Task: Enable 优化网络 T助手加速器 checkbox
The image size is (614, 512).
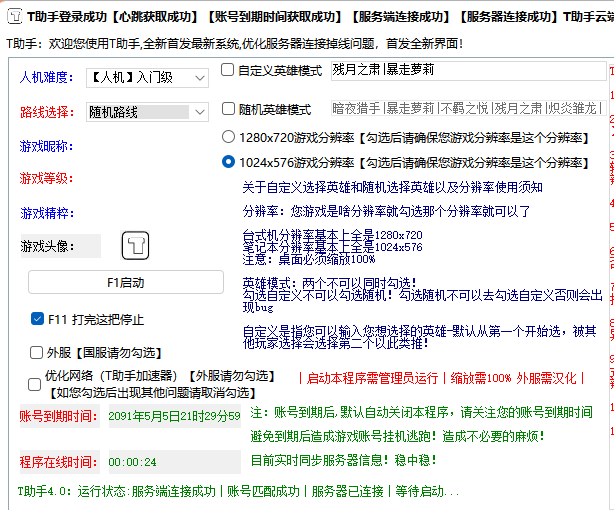Action: pyautogui.click(x=34, y=384)
